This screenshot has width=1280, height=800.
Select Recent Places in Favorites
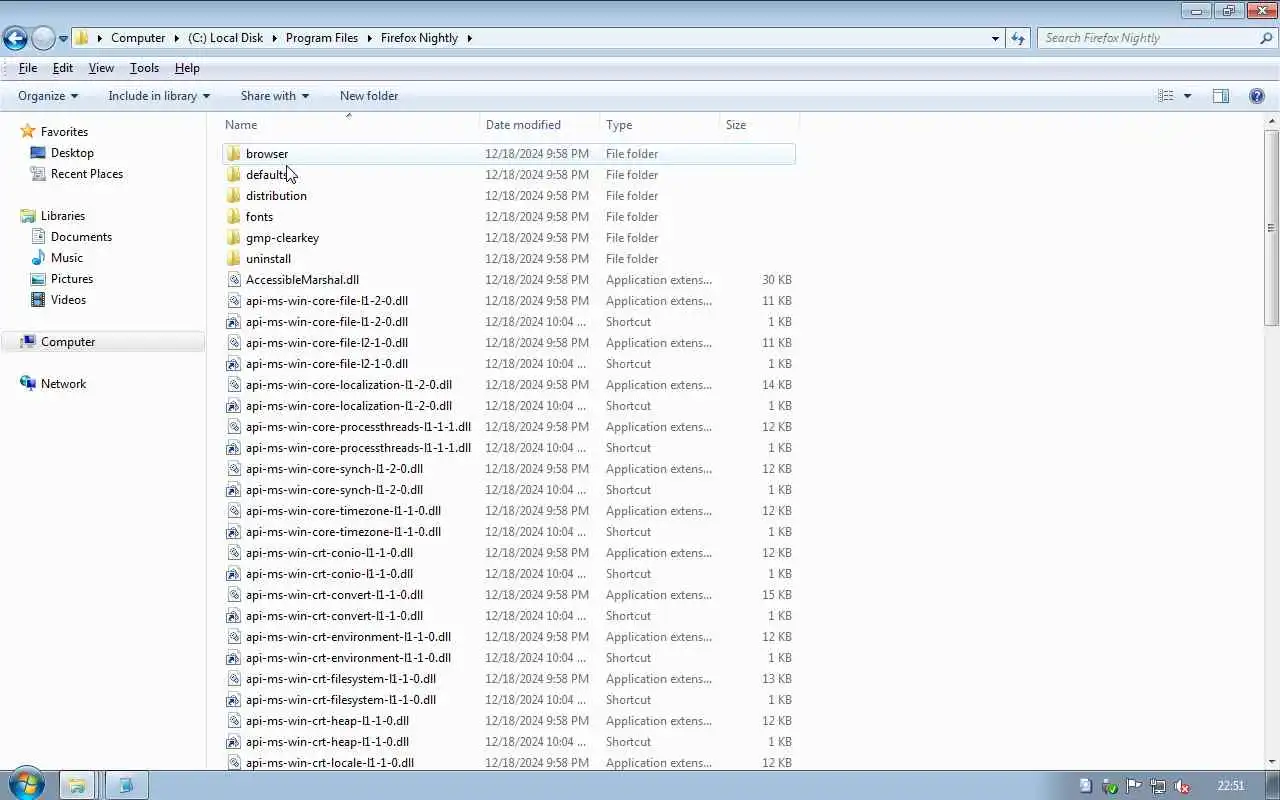click(87, 174)
